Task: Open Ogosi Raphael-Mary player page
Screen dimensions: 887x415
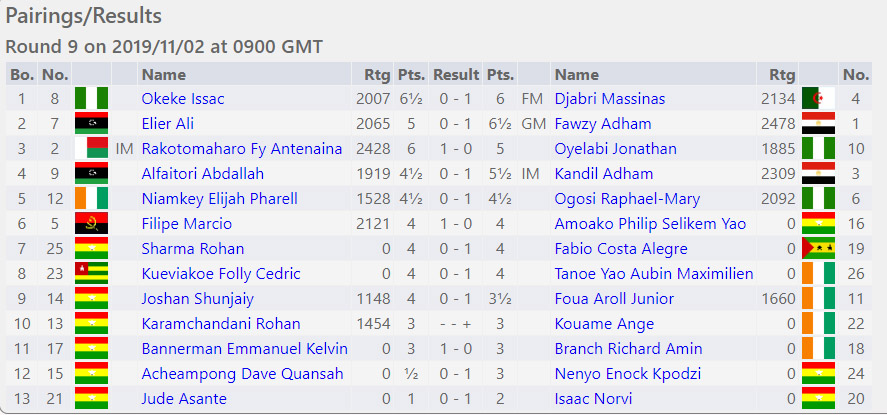Action: pos(627,199)
